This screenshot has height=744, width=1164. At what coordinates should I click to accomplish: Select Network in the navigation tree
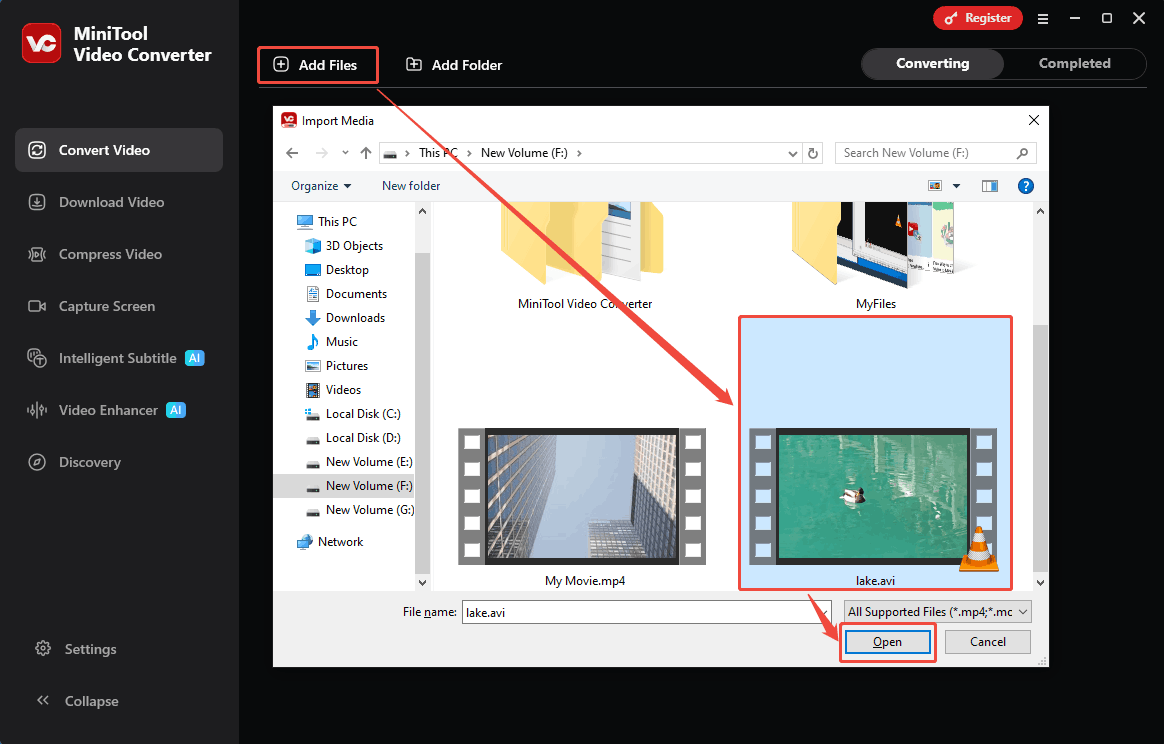pos(330,542)
